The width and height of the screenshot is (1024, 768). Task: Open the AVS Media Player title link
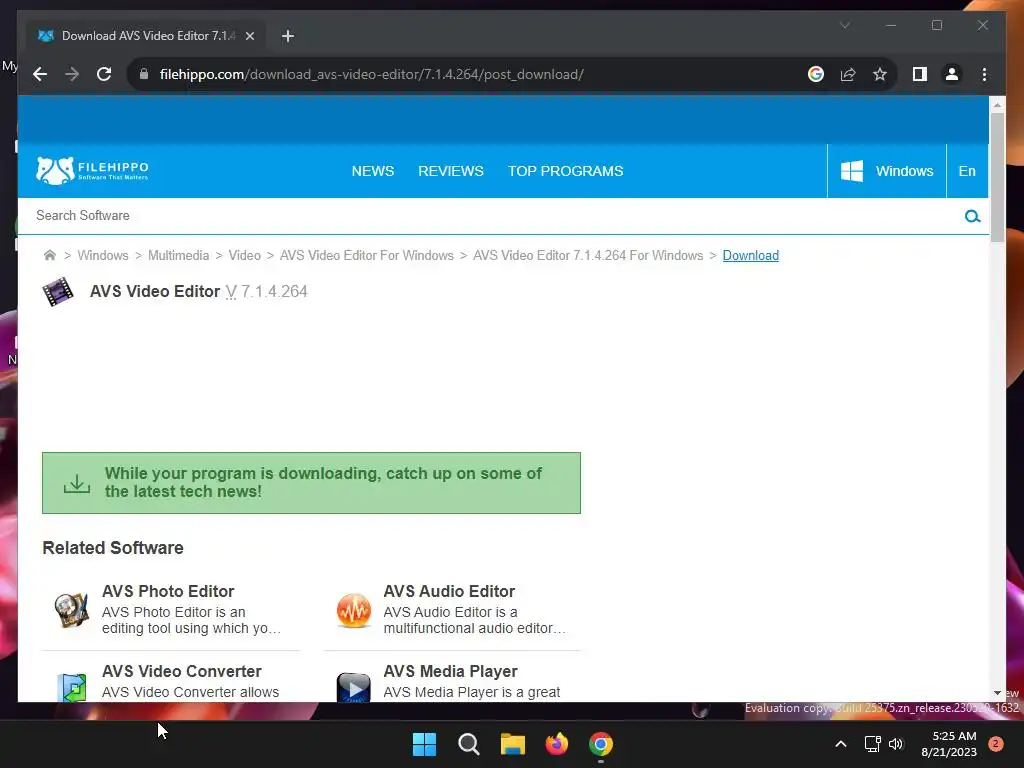[451, 671]
